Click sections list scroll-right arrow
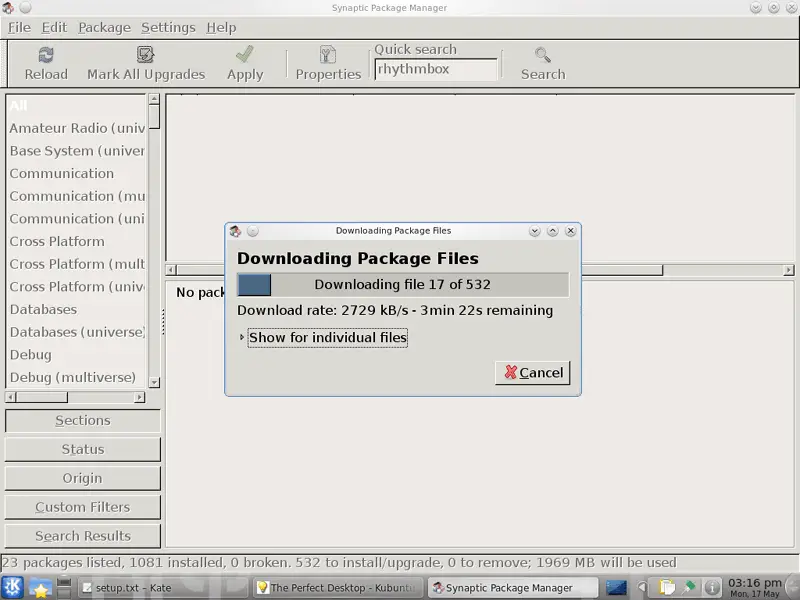Viewport: 800px width, 600px height. pos(139,397)
